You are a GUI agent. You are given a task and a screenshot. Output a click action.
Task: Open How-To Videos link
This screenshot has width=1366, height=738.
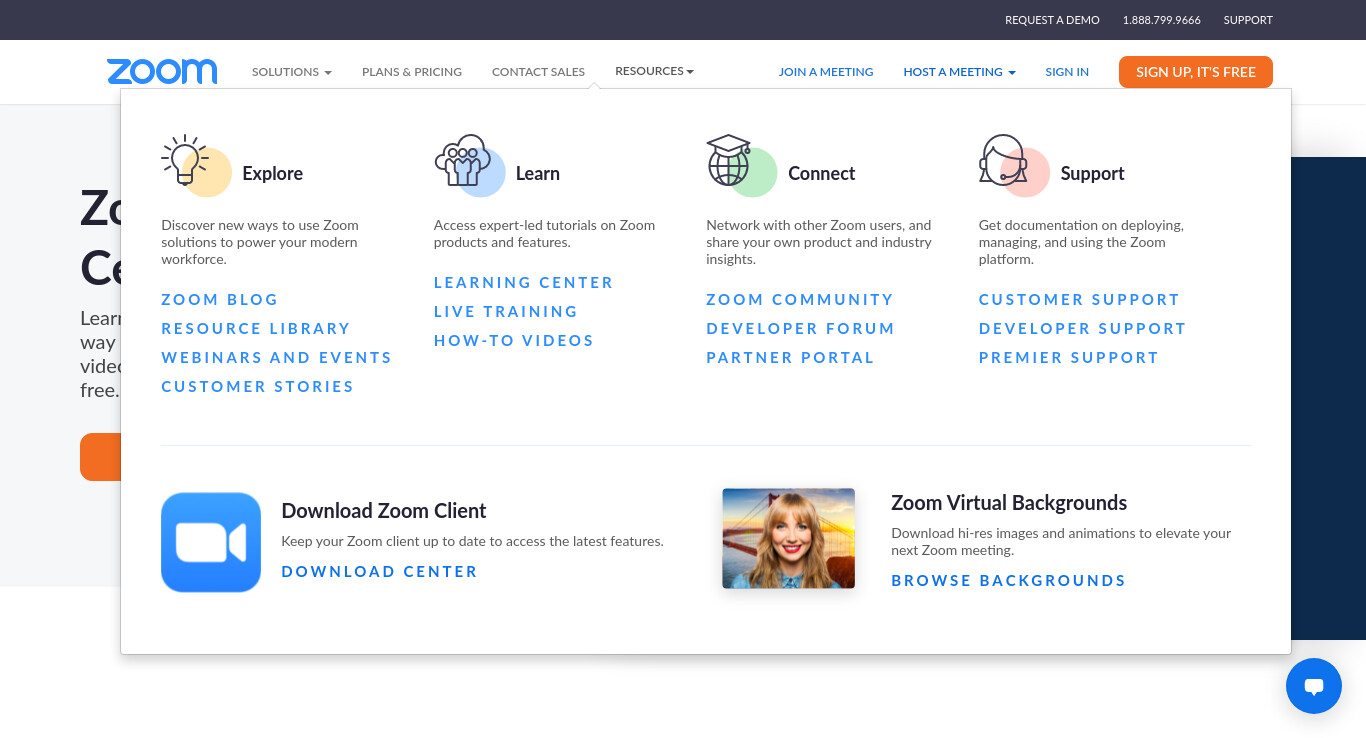(x=514, y=341)
